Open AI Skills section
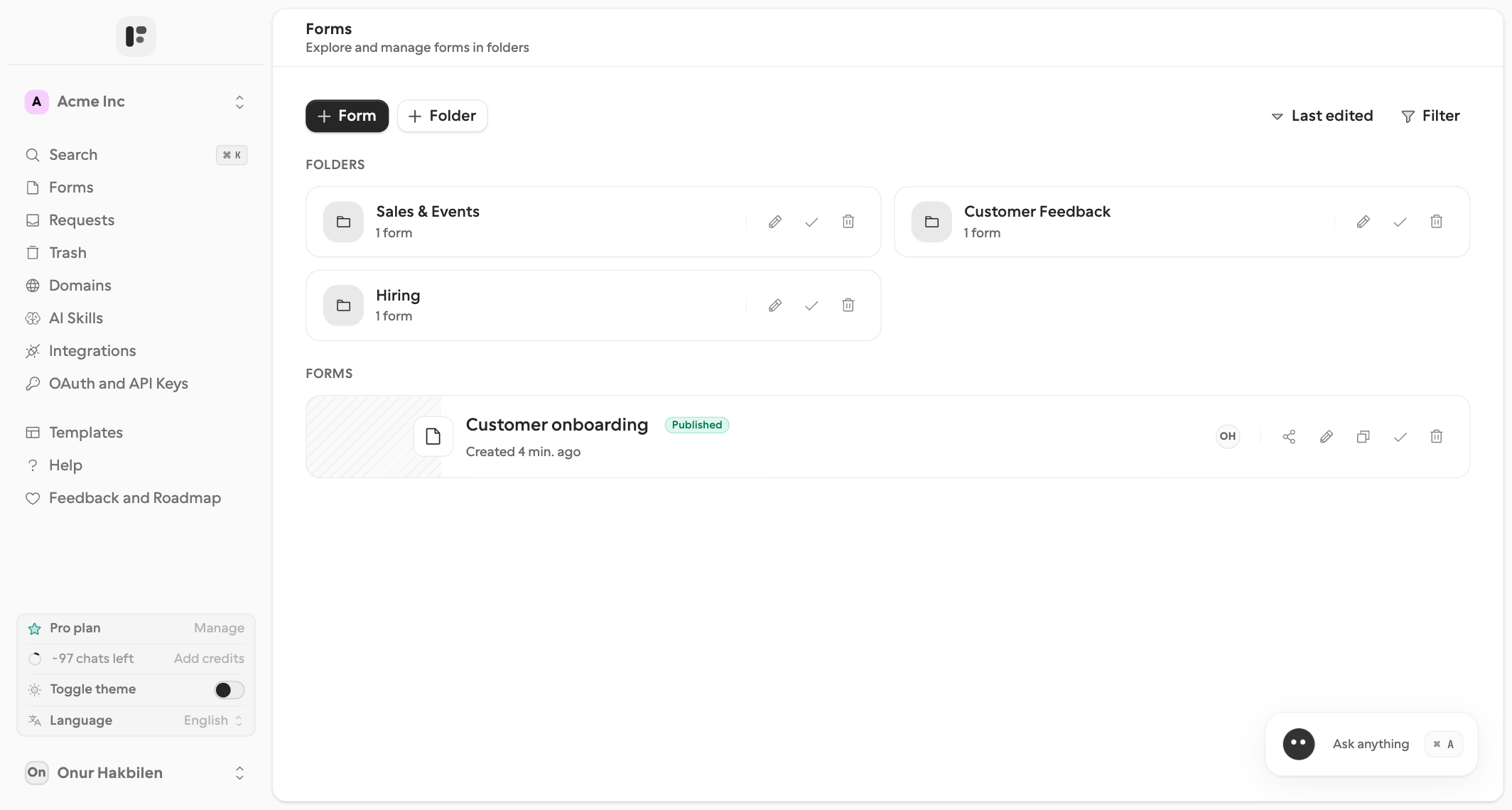Screen dimensions: 1512x810 (136, 318)
